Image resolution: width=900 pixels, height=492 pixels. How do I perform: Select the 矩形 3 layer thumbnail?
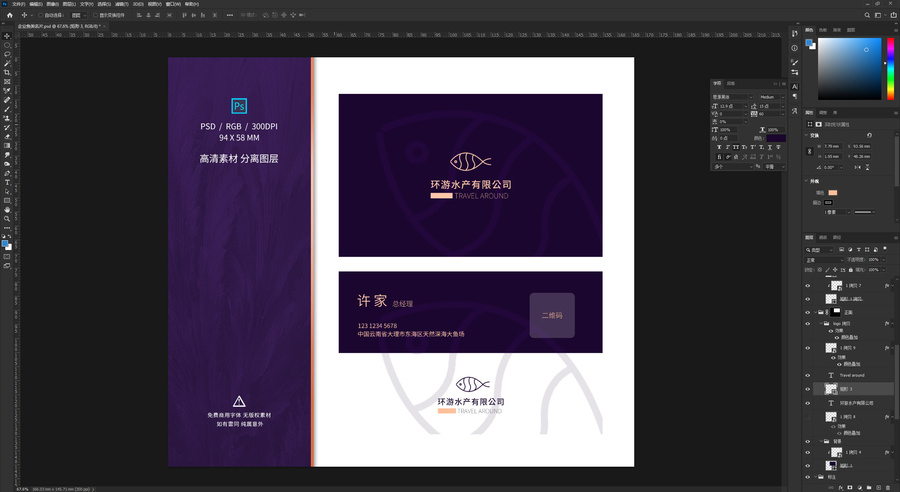[831, 389]
